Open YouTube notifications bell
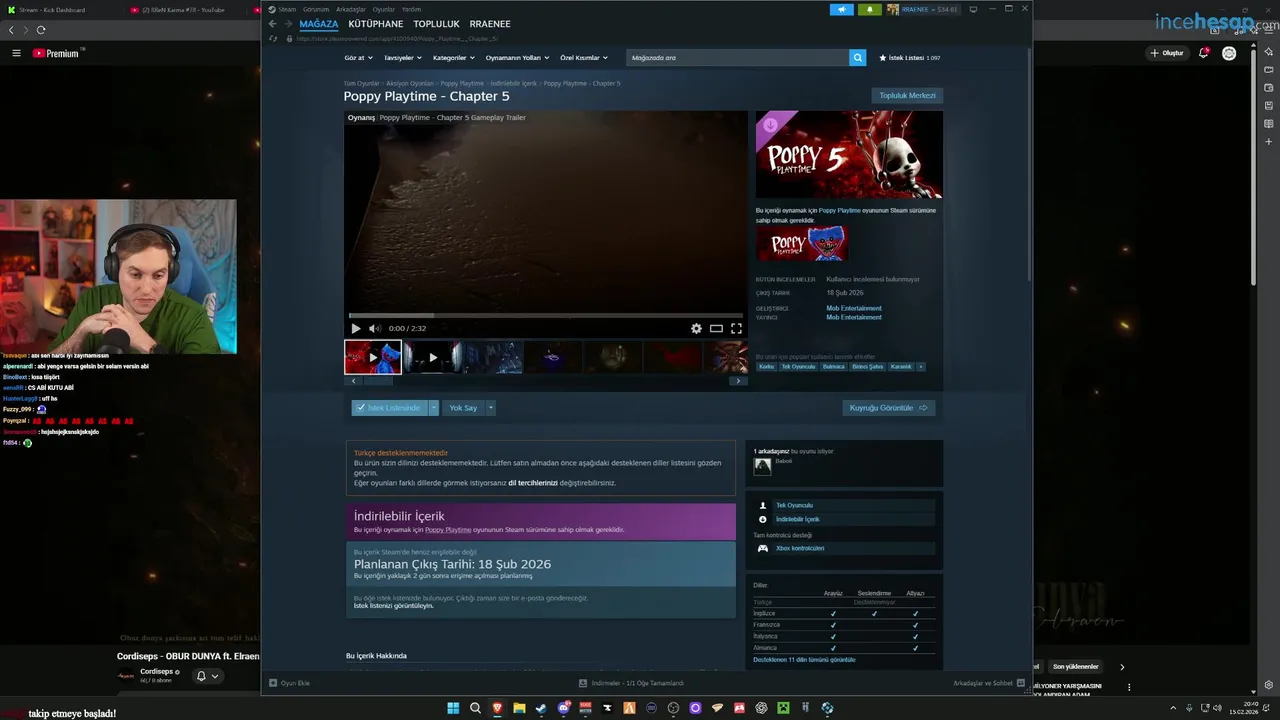Image resolution: width=1280 pixels, height=720 pixels. [1204, 53]
